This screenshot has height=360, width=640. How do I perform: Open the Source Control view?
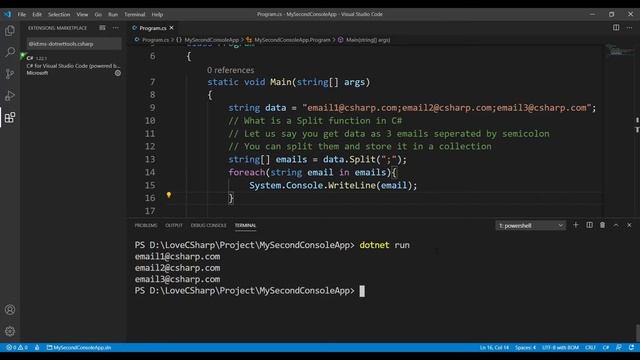tap(10, 73)
